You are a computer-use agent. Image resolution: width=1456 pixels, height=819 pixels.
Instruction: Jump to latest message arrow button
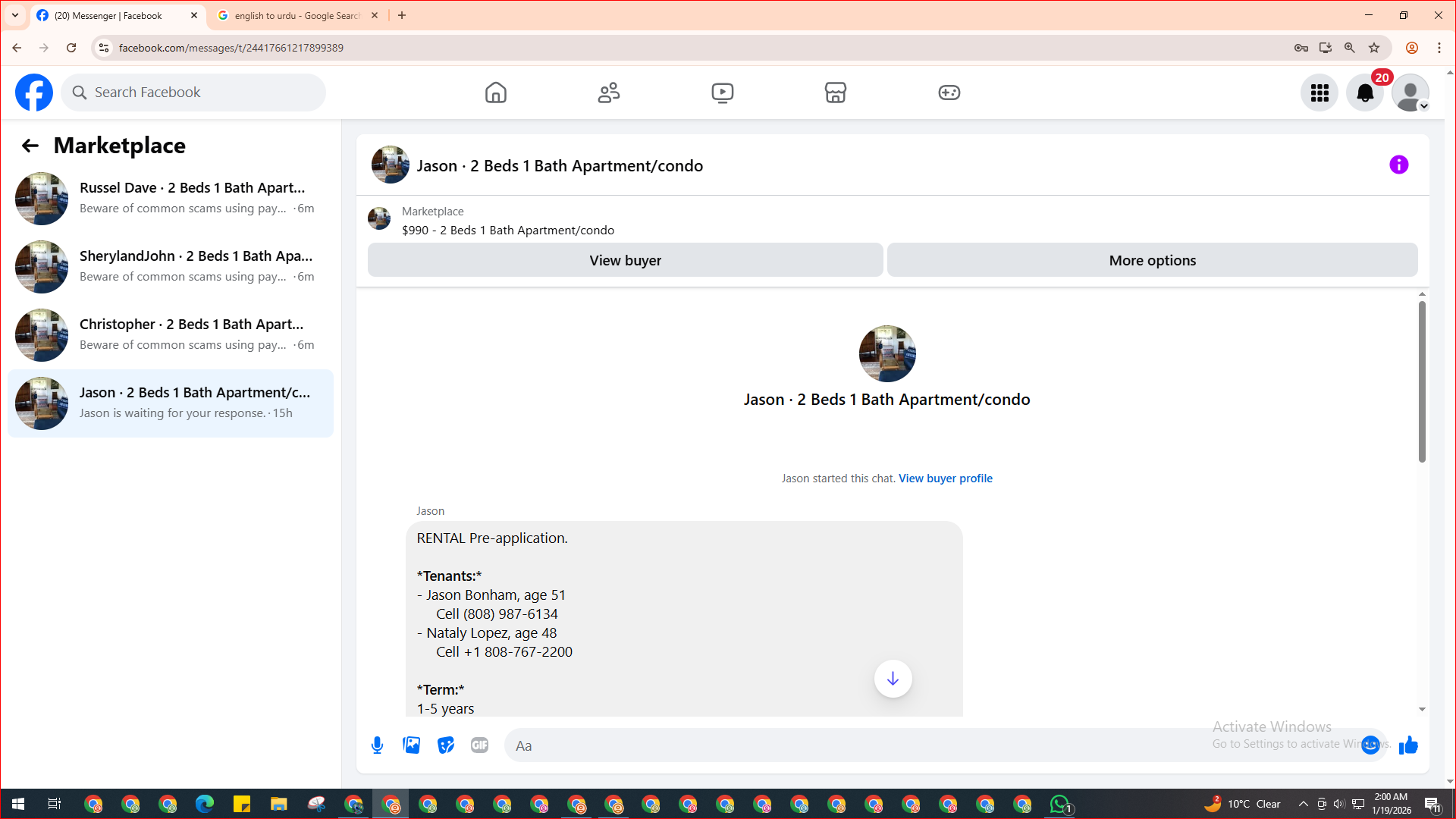893,679
